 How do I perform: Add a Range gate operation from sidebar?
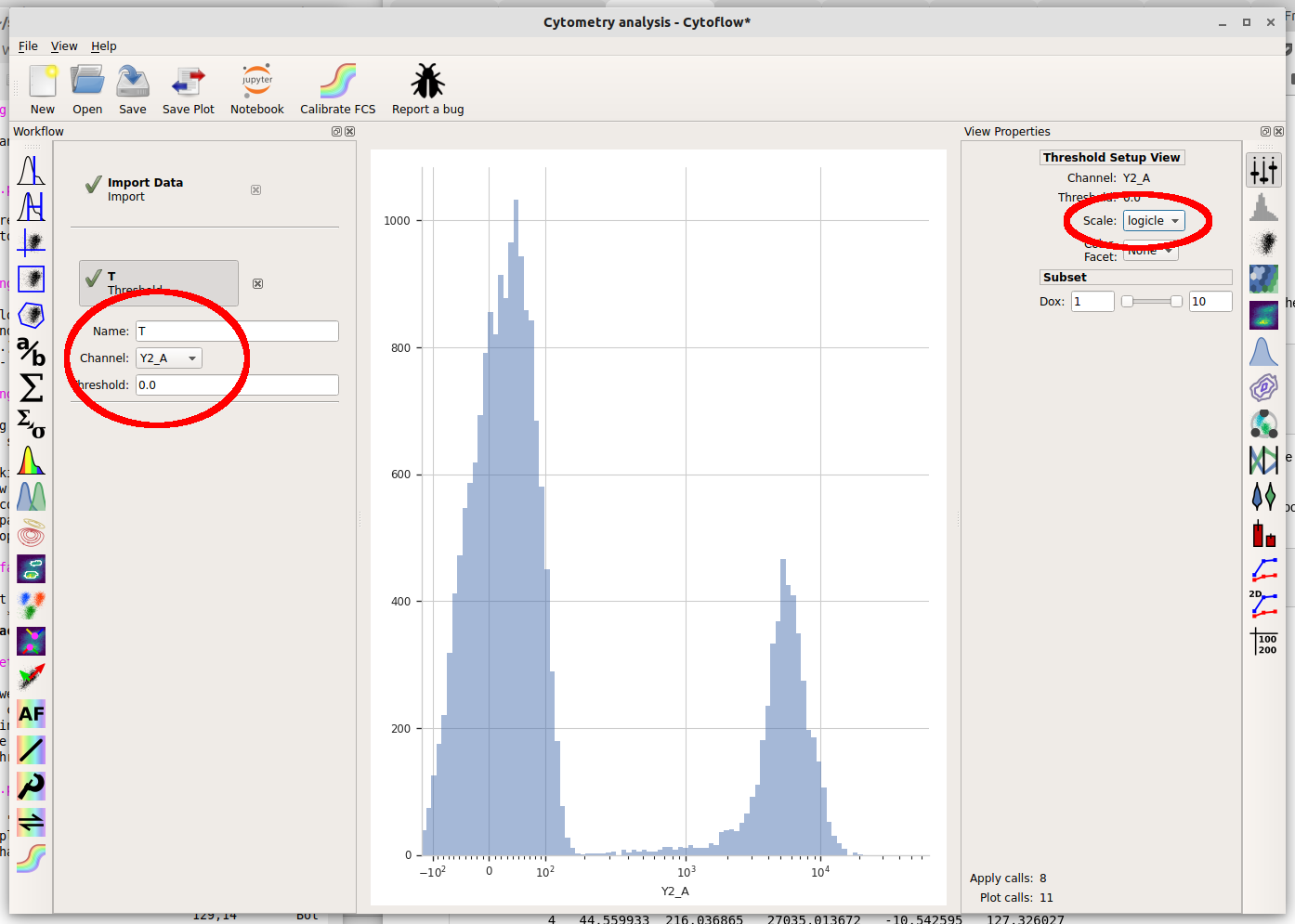(31, 206)
